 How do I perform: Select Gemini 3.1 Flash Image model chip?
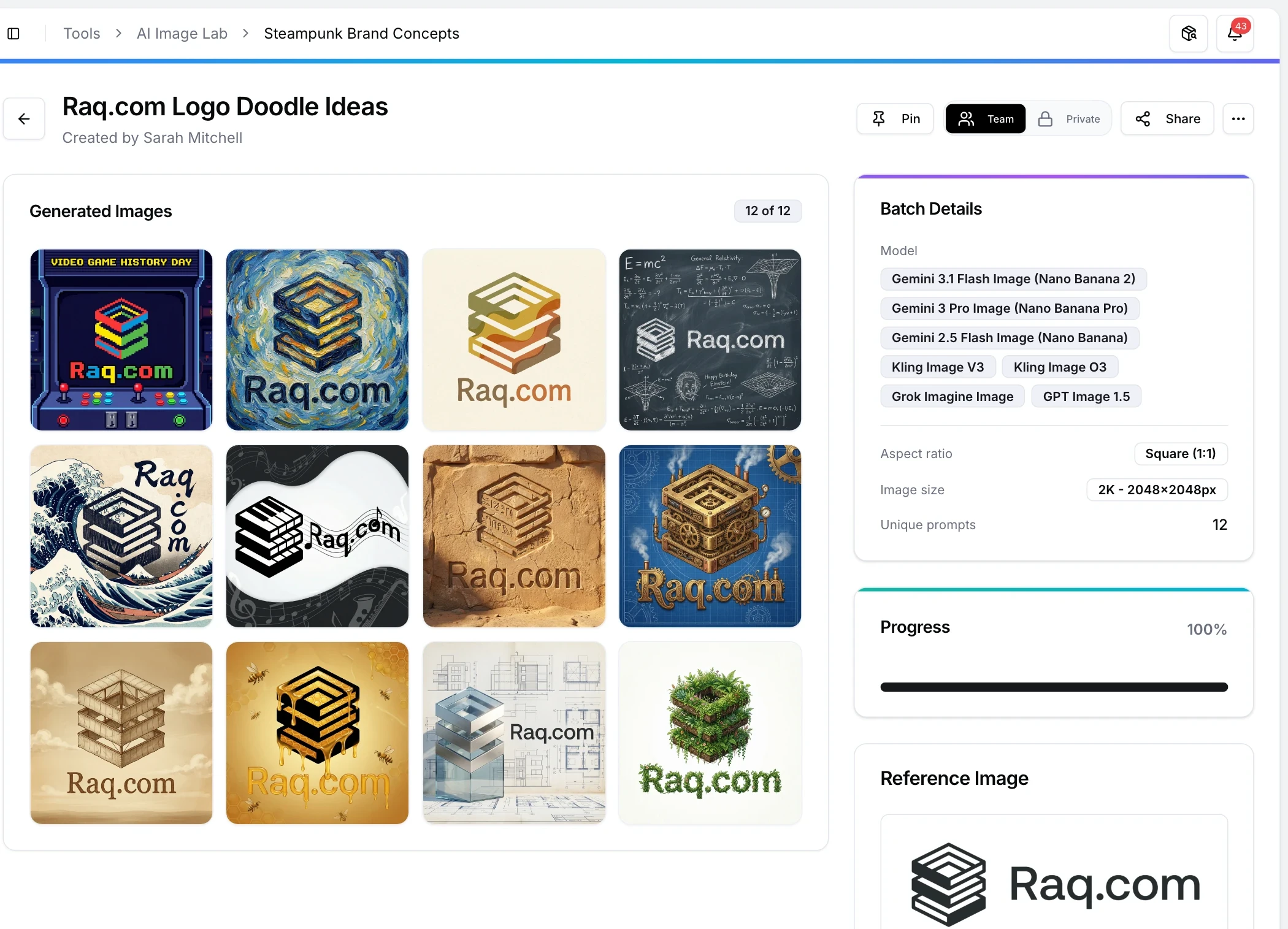[1013, 279]
